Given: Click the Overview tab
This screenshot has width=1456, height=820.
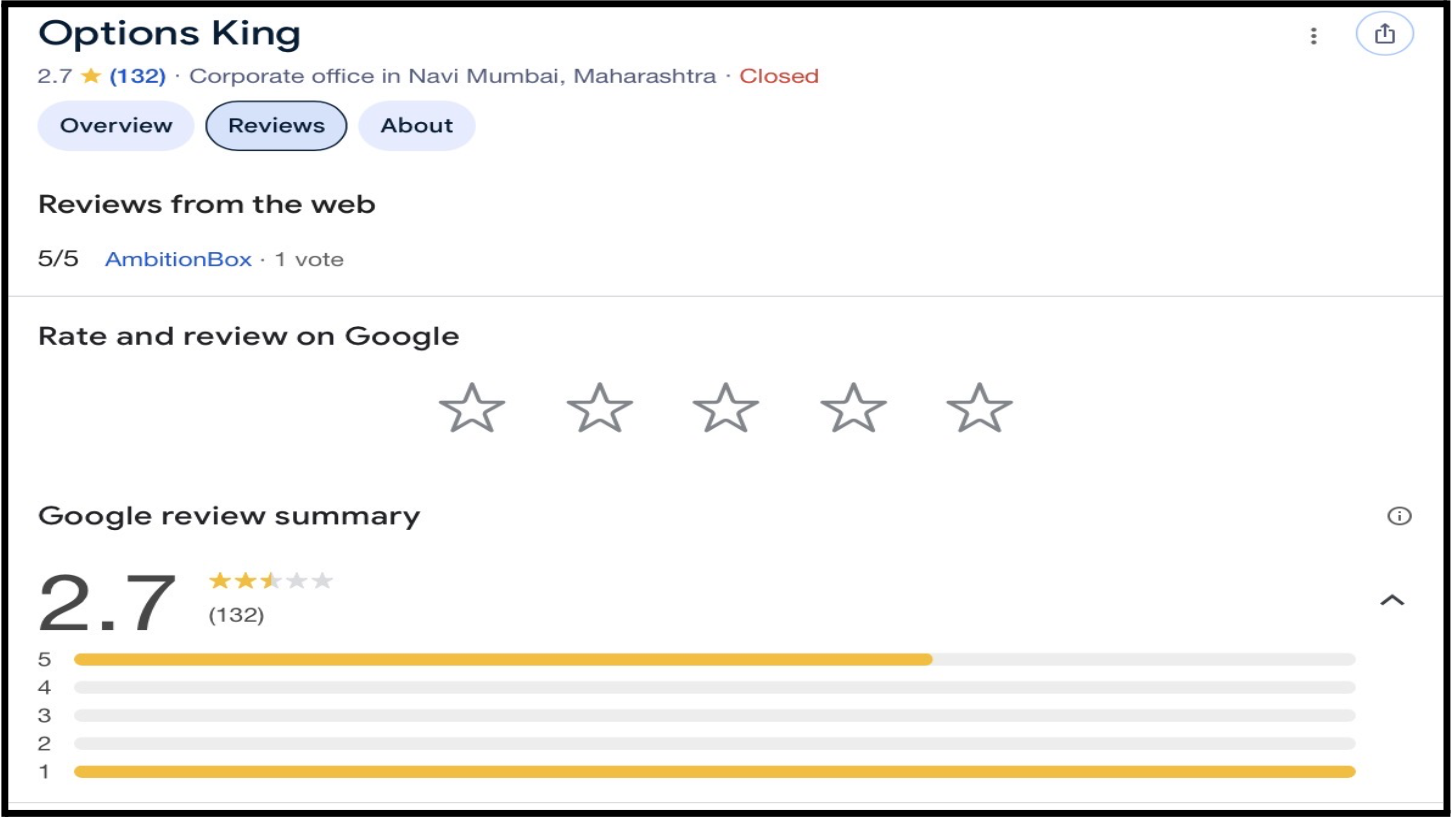Looking at the screenshot, I should click(x=115, y=125).
